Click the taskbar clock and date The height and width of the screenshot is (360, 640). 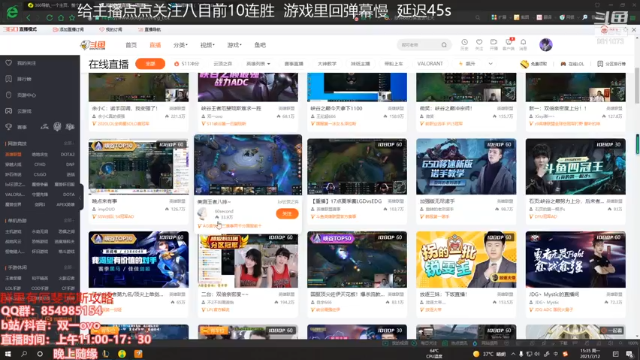point(589,353)
